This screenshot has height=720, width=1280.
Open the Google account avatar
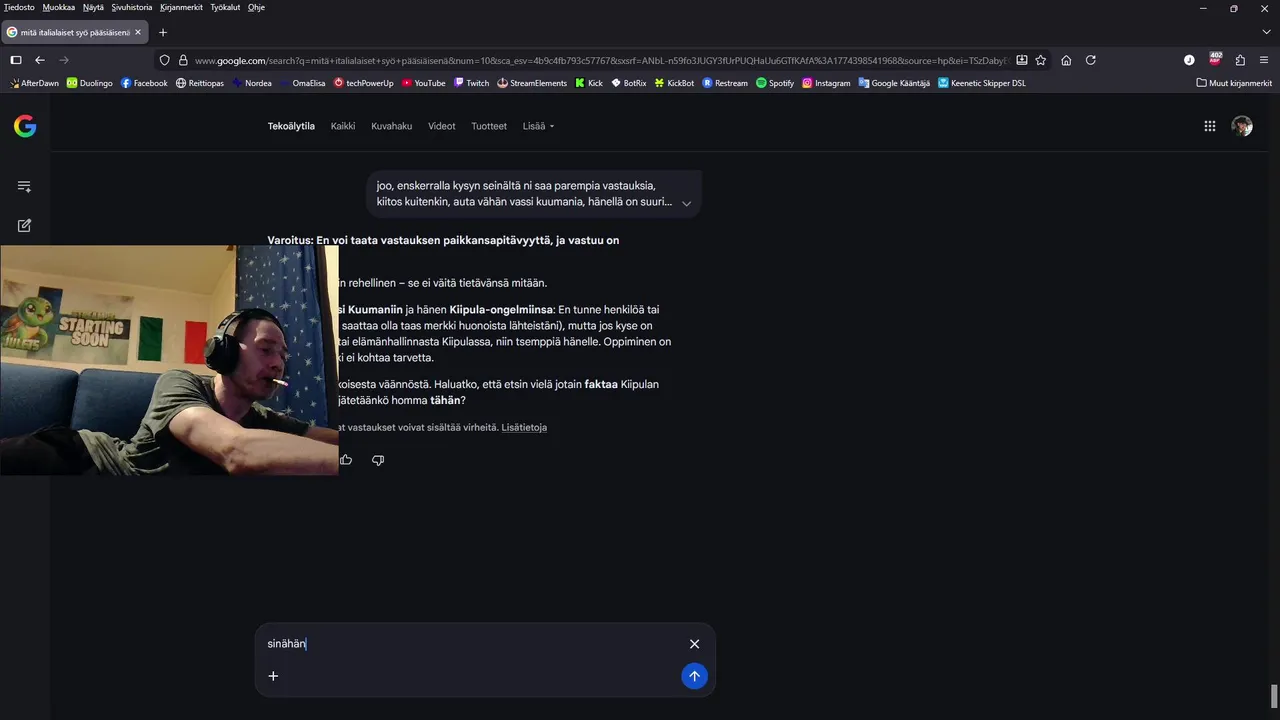click(1242, 126)
